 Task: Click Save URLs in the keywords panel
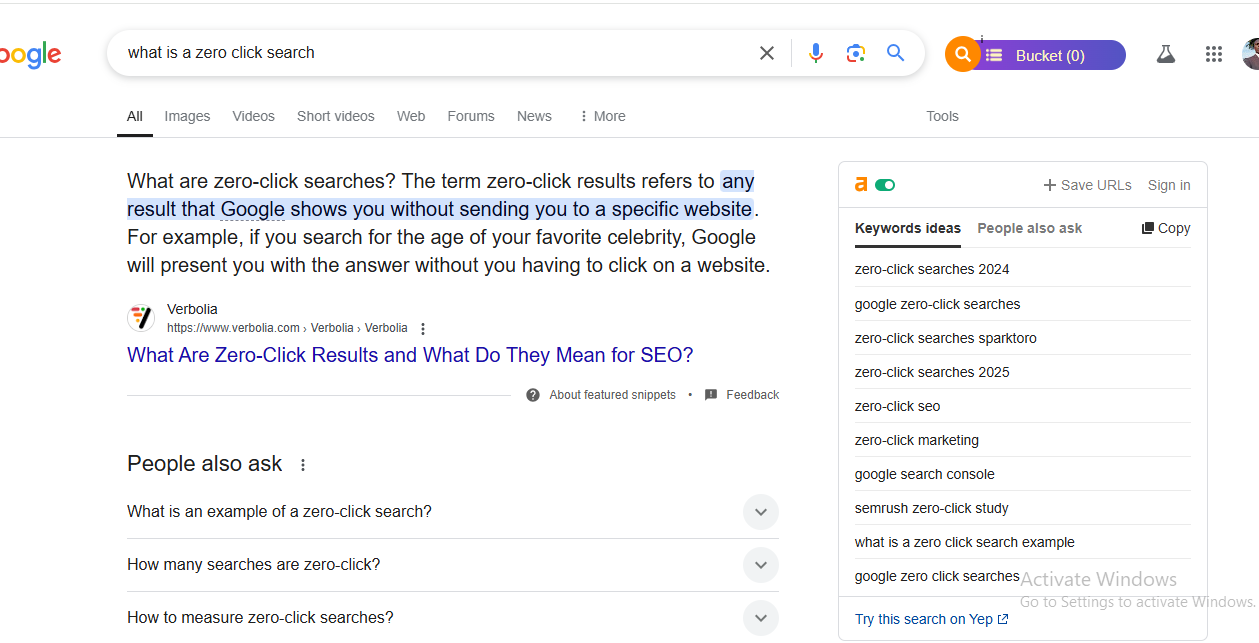tap(1087, 185)
